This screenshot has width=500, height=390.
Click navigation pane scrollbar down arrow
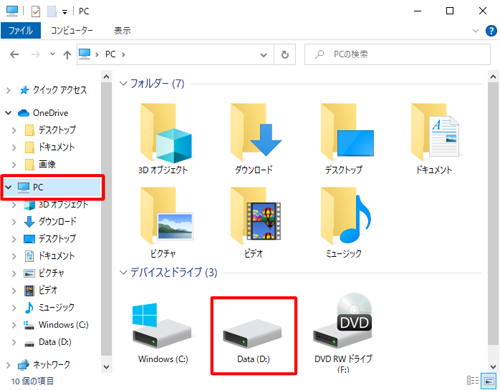pos(106,367)
